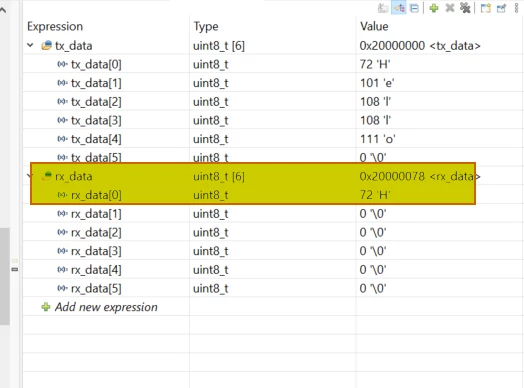Click the green plus beside Add new expression
Viewport: 524px width, 388px height.
click(x=46, y=307)
